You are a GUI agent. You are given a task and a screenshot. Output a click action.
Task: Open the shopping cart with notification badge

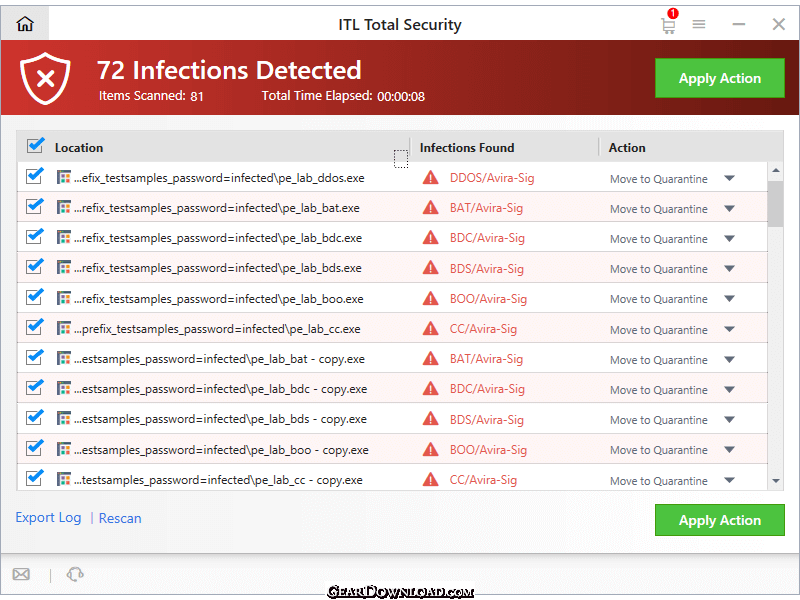tap(668, 22)
